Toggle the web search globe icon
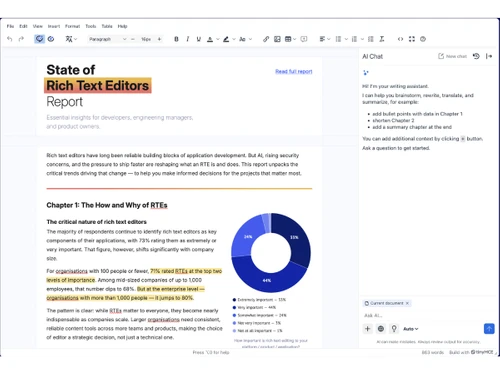 [x=381, y=329]
